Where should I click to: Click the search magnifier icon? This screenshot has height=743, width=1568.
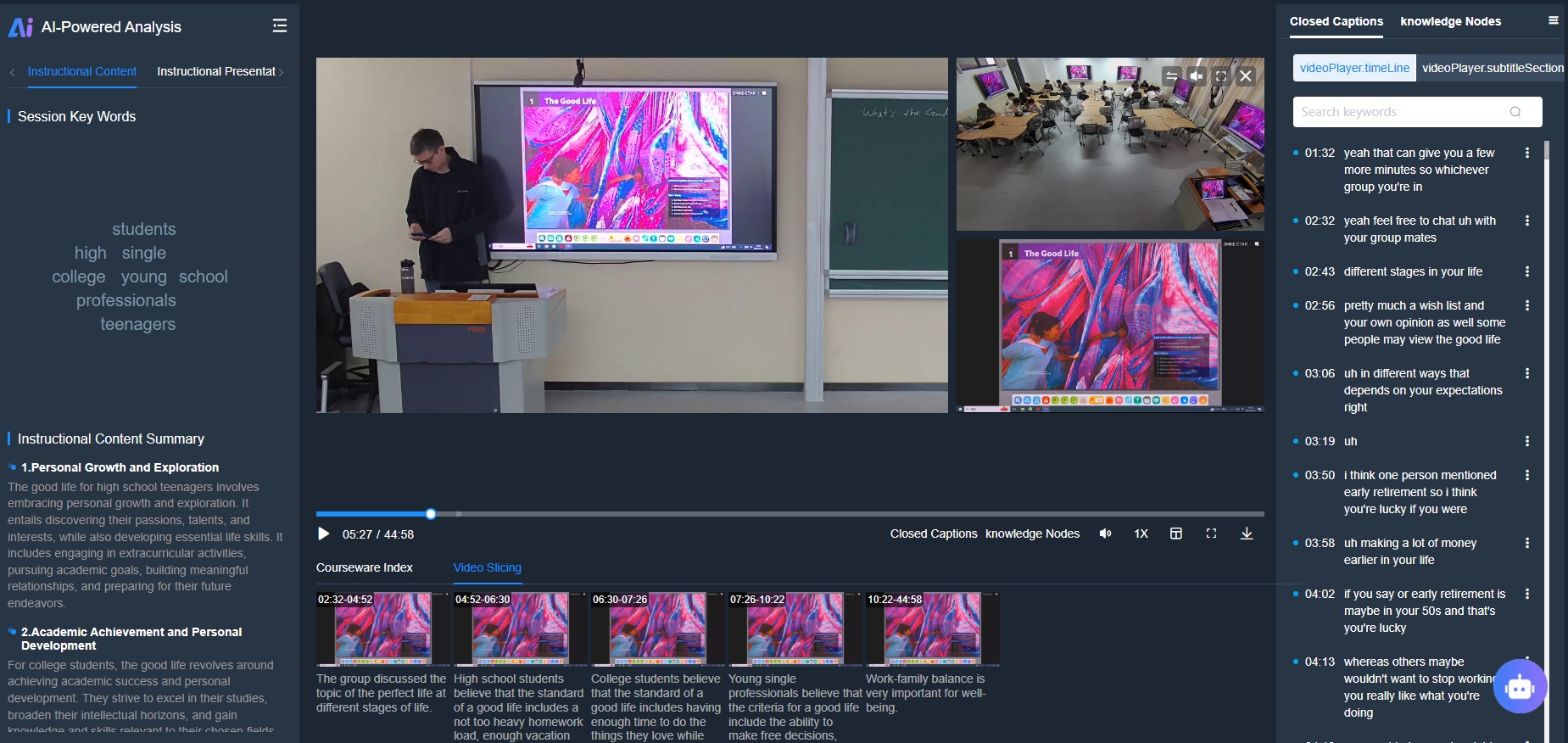click(1515, 112)
